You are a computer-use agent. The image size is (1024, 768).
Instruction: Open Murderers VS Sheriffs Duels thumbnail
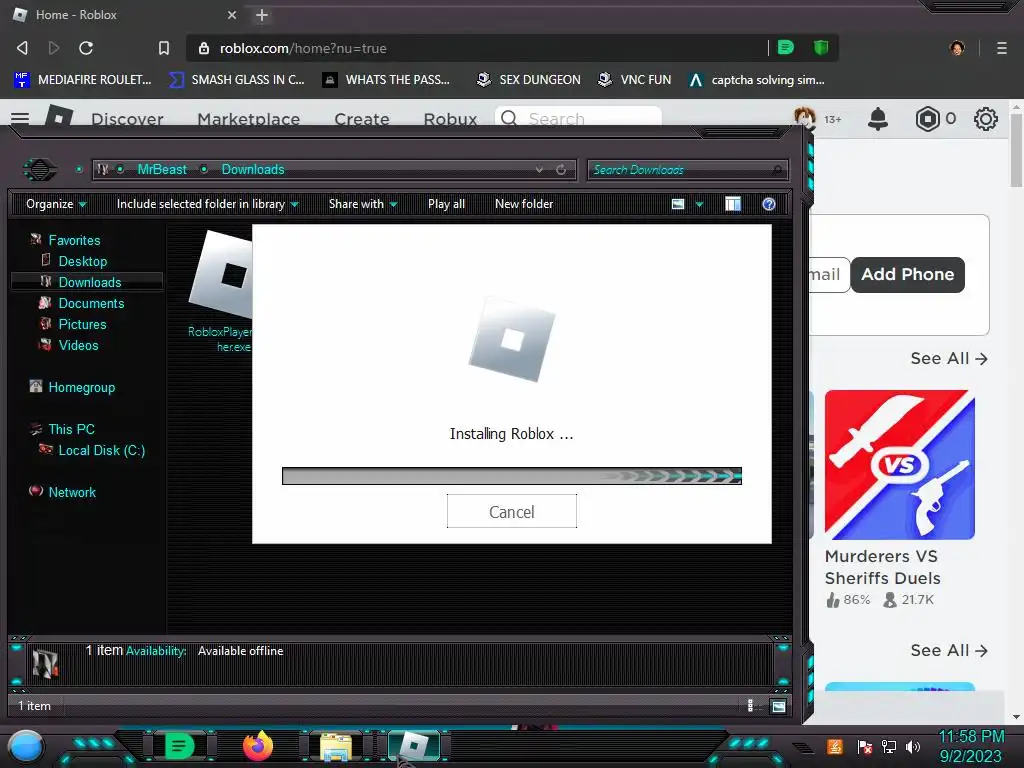900,465
